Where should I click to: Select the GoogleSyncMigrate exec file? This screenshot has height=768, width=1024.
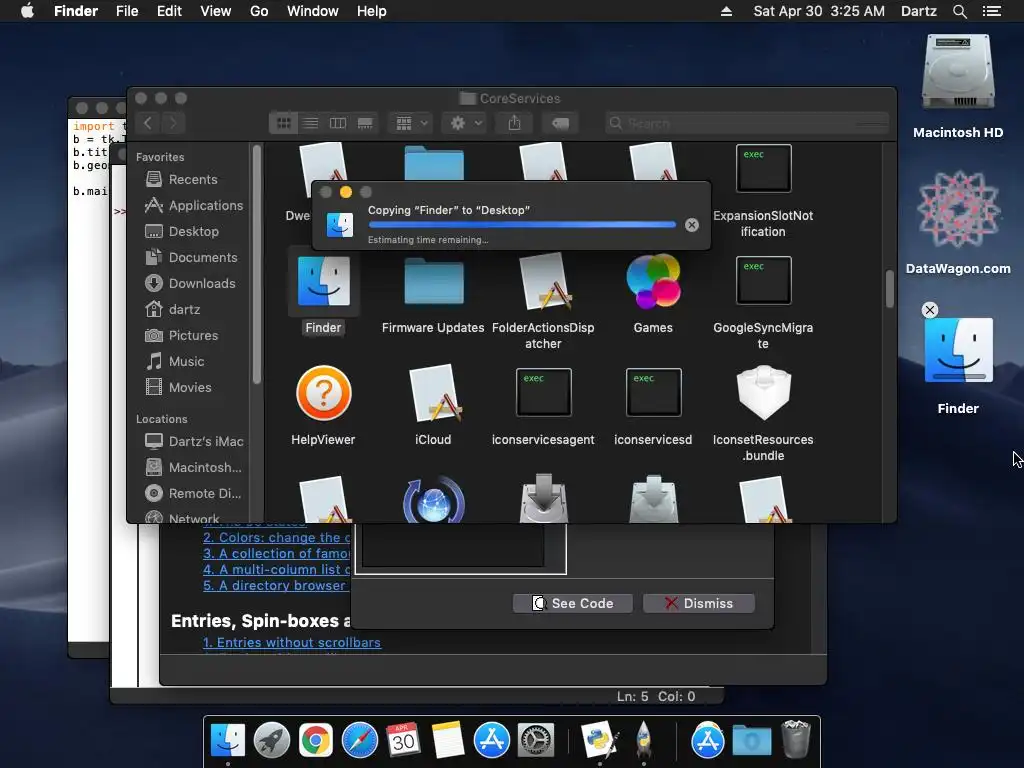coord(763,281)
